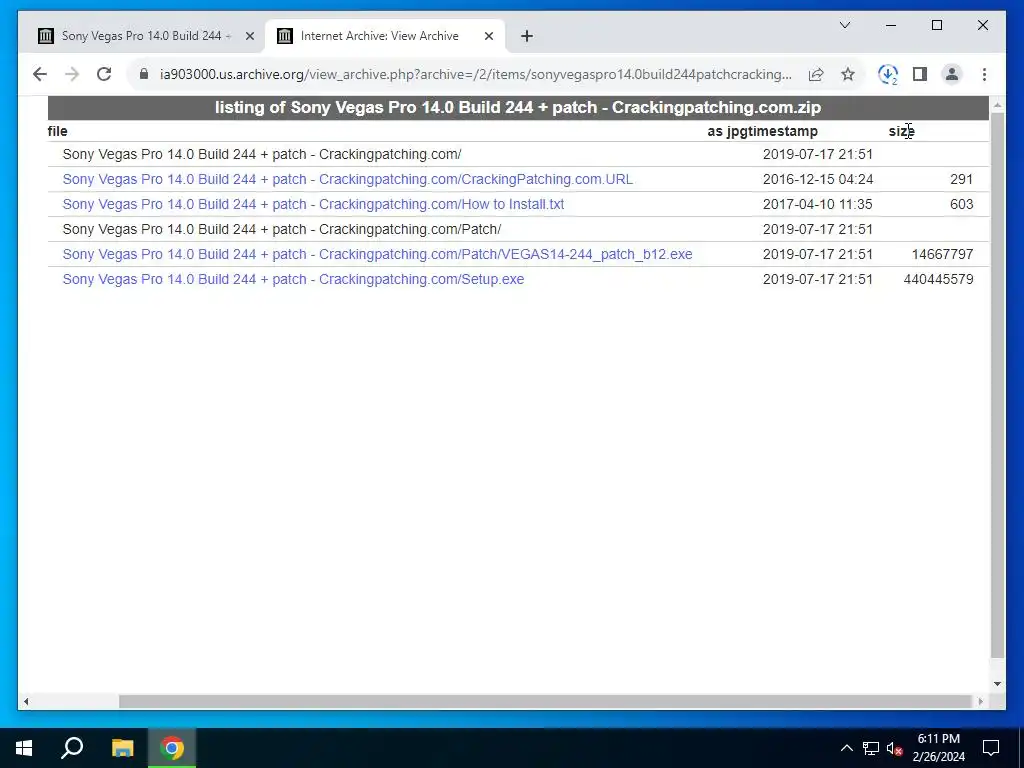Show hidden system tray icons

pos(846,748)
